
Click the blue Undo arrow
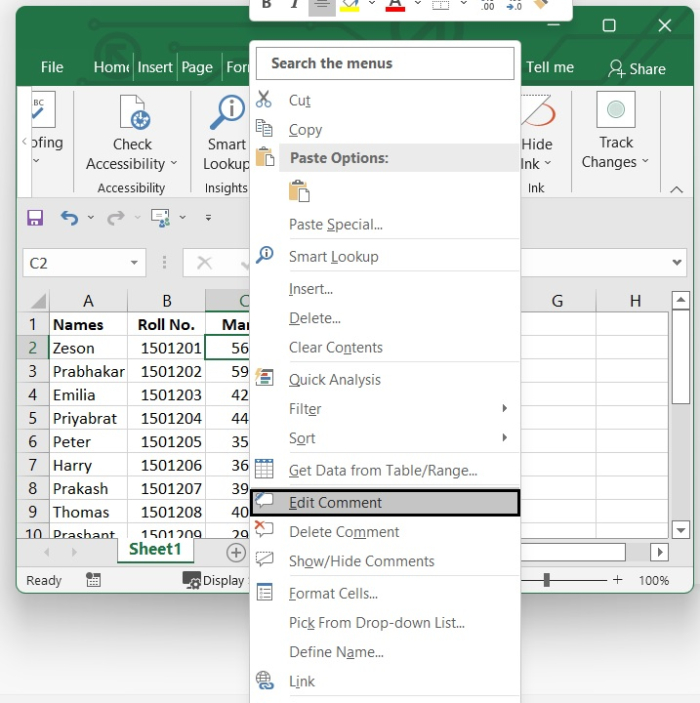70,218
